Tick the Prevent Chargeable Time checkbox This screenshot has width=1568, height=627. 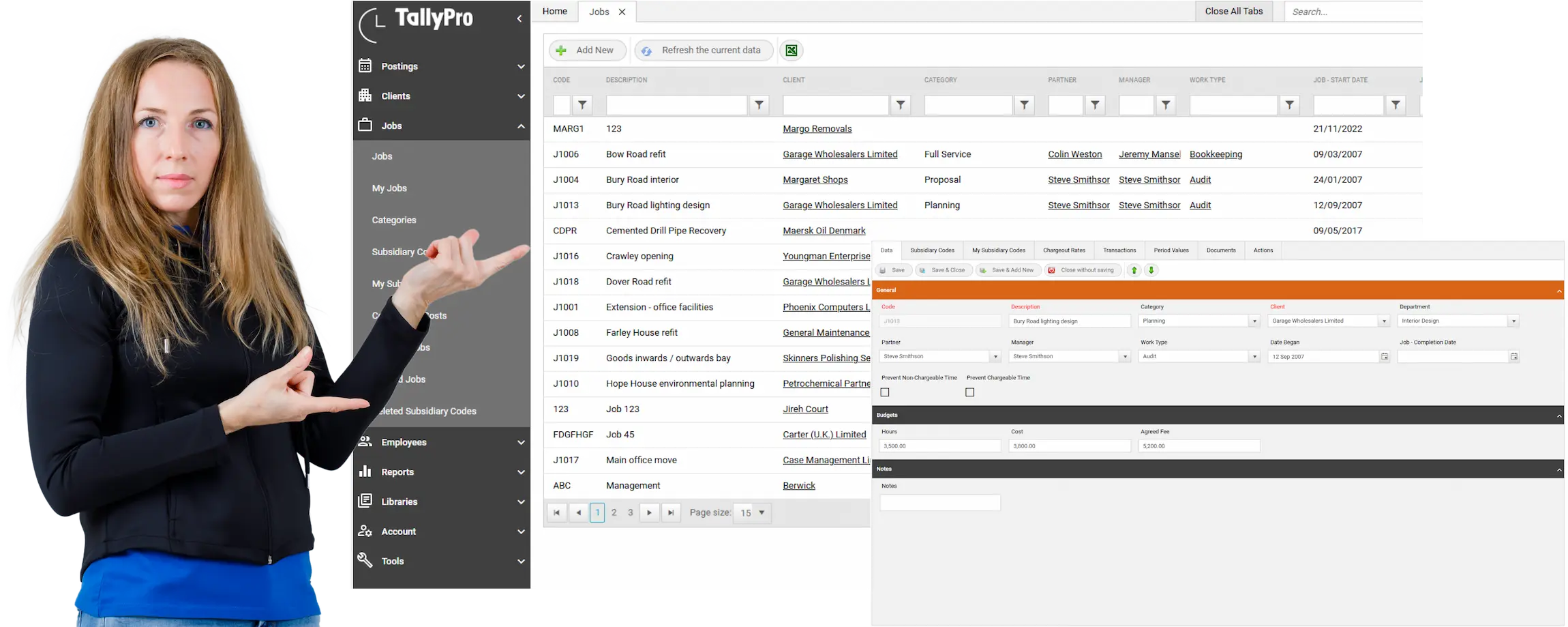click(x=969, y=392)
